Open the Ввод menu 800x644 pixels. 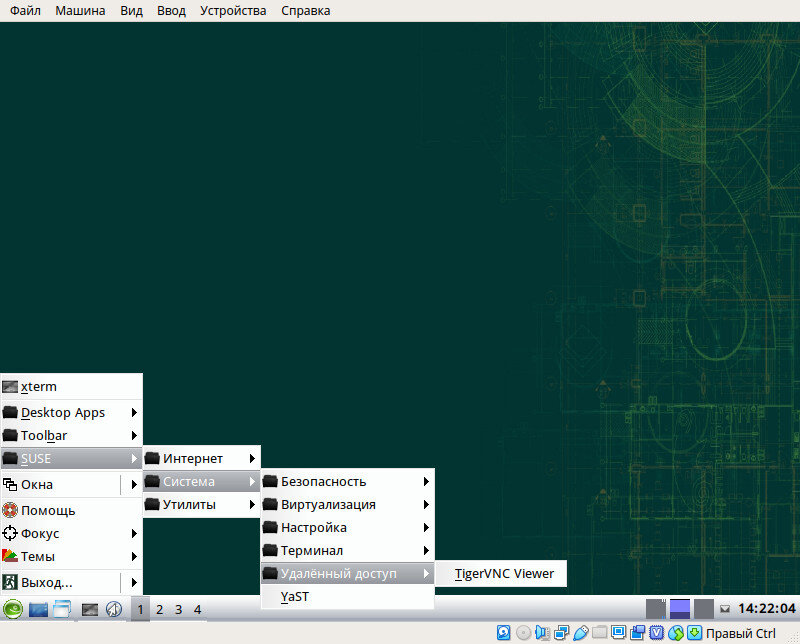(x=171, y=11)
